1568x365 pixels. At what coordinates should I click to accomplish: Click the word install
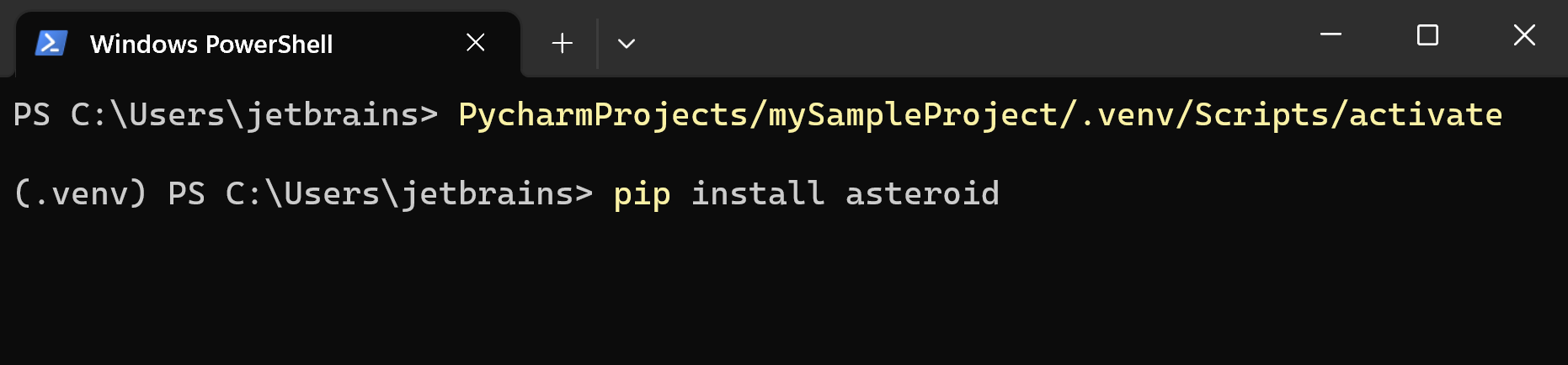(x=757, y=193)
